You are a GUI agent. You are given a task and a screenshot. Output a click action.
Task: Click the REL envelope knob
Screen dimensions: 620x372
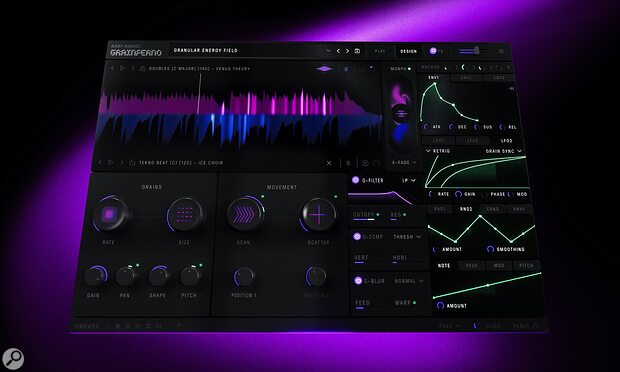tap(502, 127)
